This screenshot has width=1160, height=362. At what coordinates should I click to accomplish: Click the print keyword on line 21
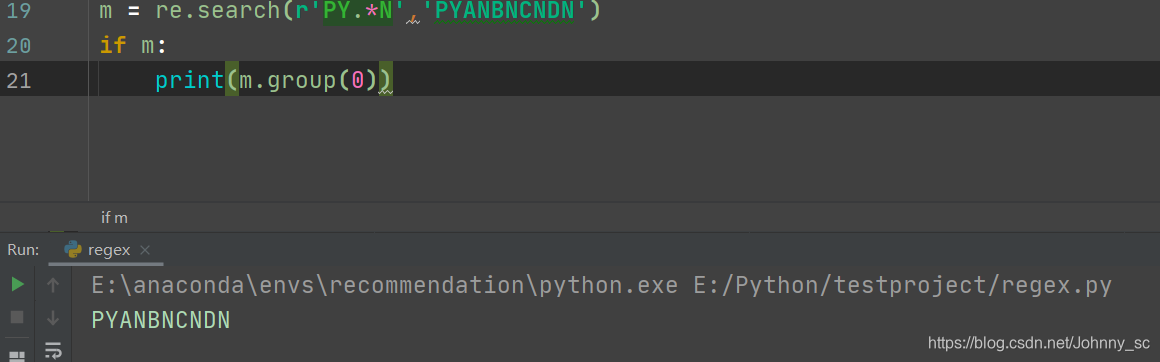[189, 80]
